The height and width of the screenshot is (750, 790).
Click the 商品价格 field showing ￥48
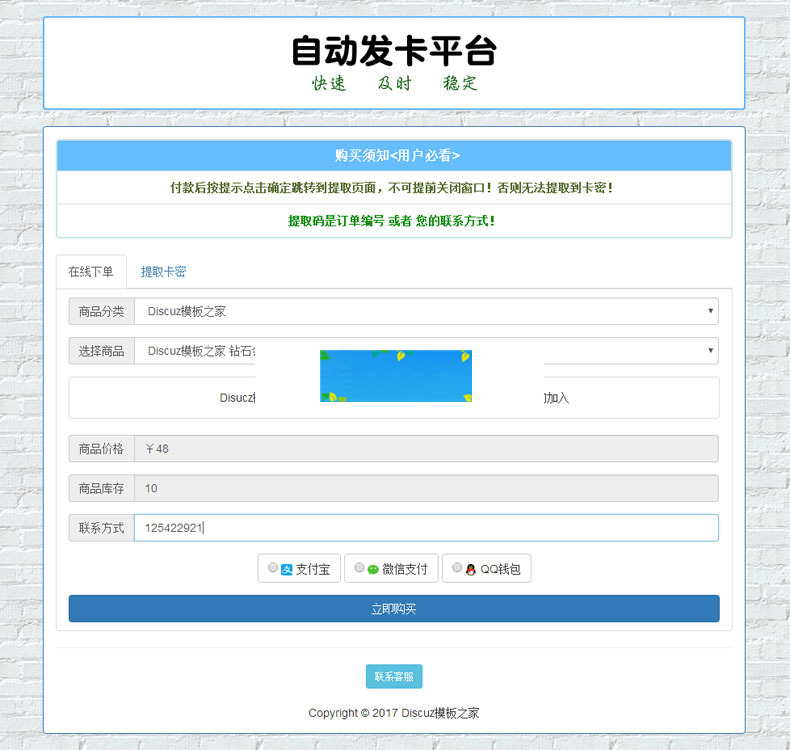click(x=426, y=449)
